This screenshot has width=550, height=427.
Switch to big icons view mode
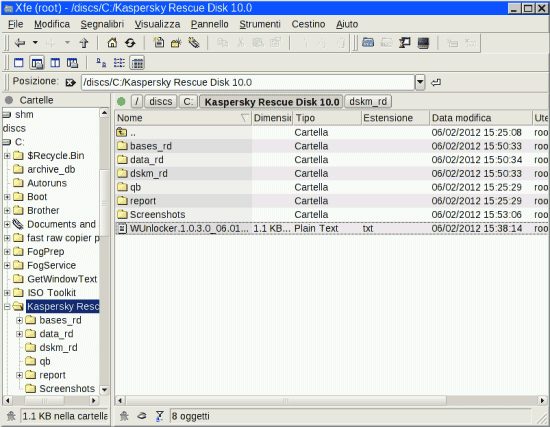(x=101, y=63)
